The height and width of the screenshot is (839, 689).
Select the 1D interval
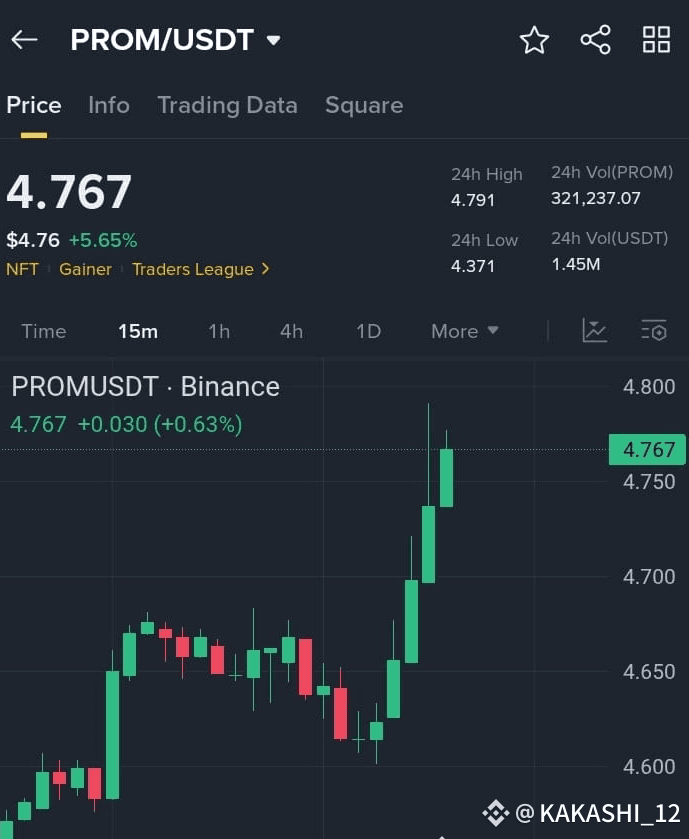(369, 331)
